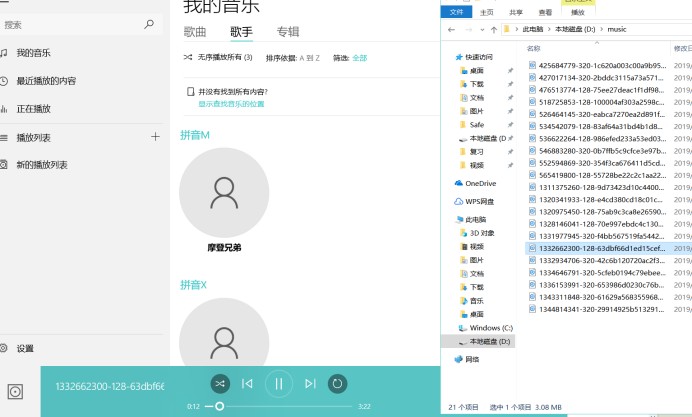Open the 播放 ribbon tab in Explorer

coord(578,12)
